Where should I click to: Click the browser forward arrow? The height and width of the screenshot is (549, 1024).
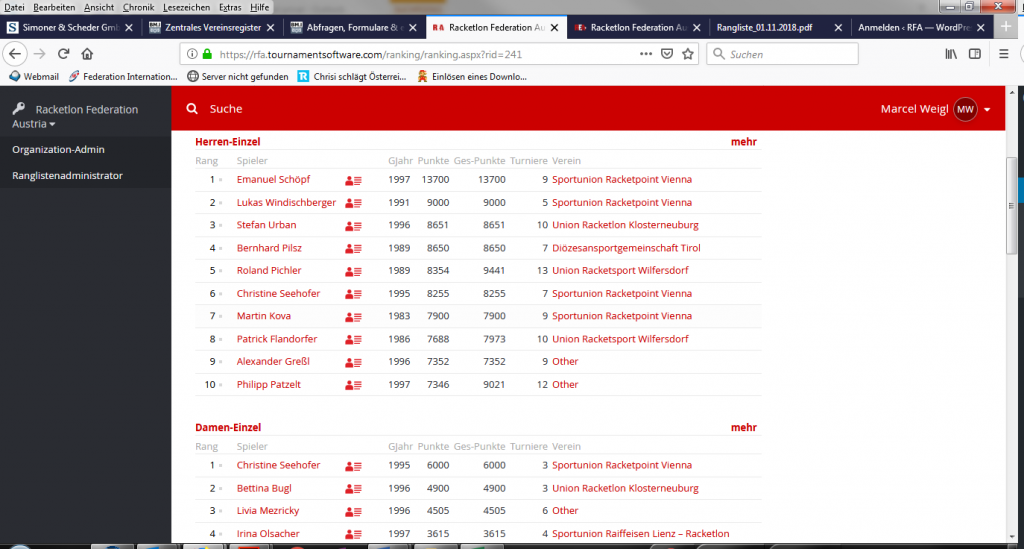pos(39,54)
